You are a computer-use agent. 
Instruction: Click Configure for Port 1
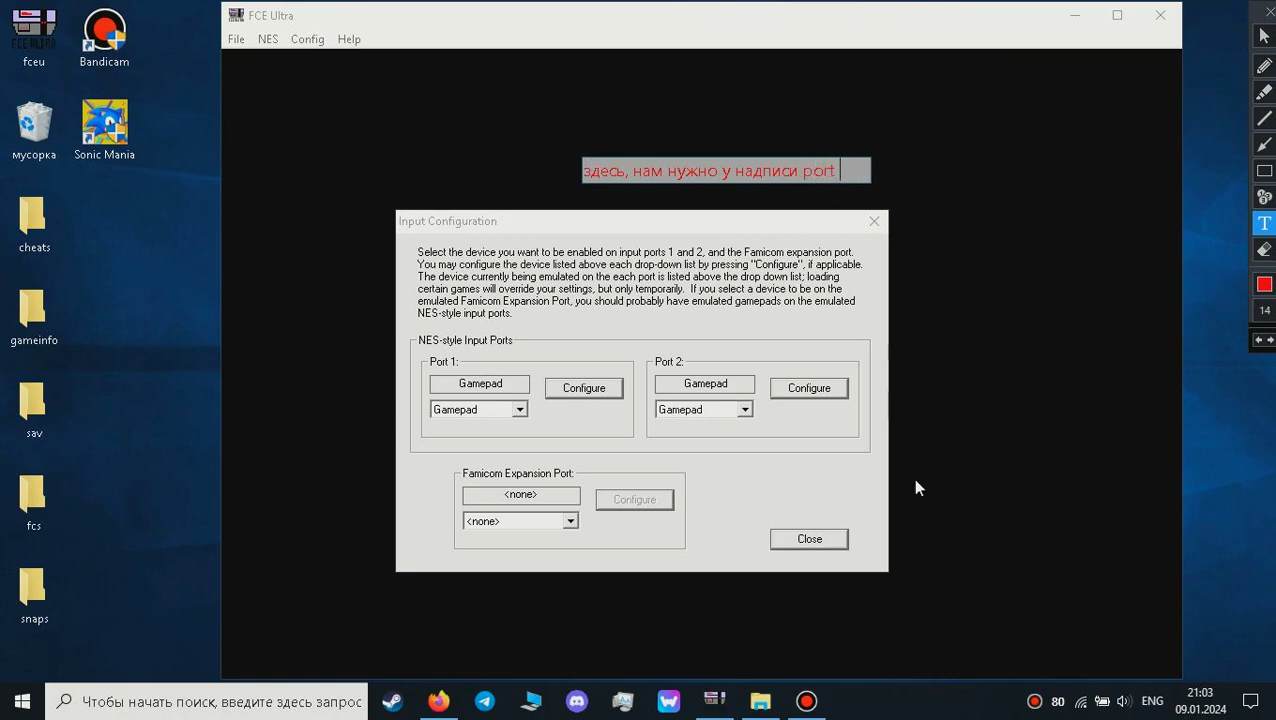tap(584, 388)
